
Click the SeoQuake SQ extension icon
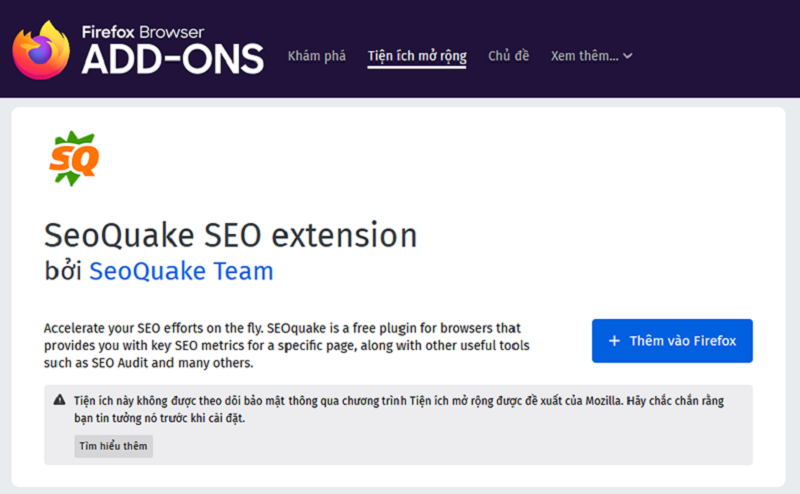tap(74, 158)
